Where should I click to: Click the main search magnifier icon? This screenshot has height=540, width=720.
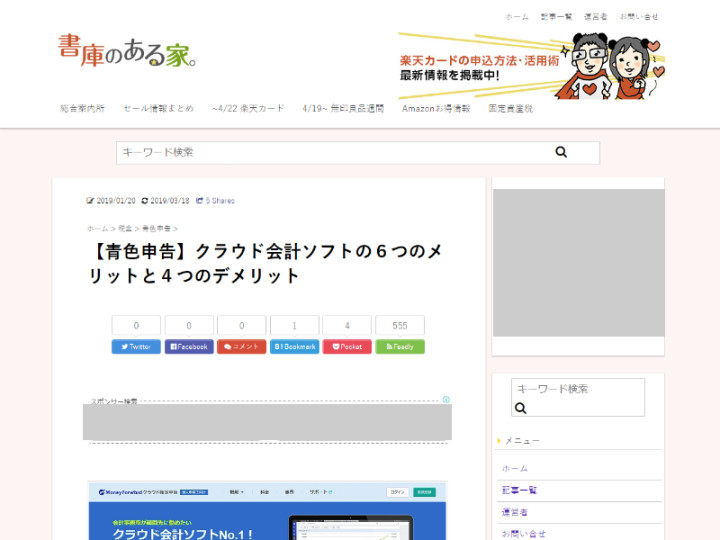561,152
